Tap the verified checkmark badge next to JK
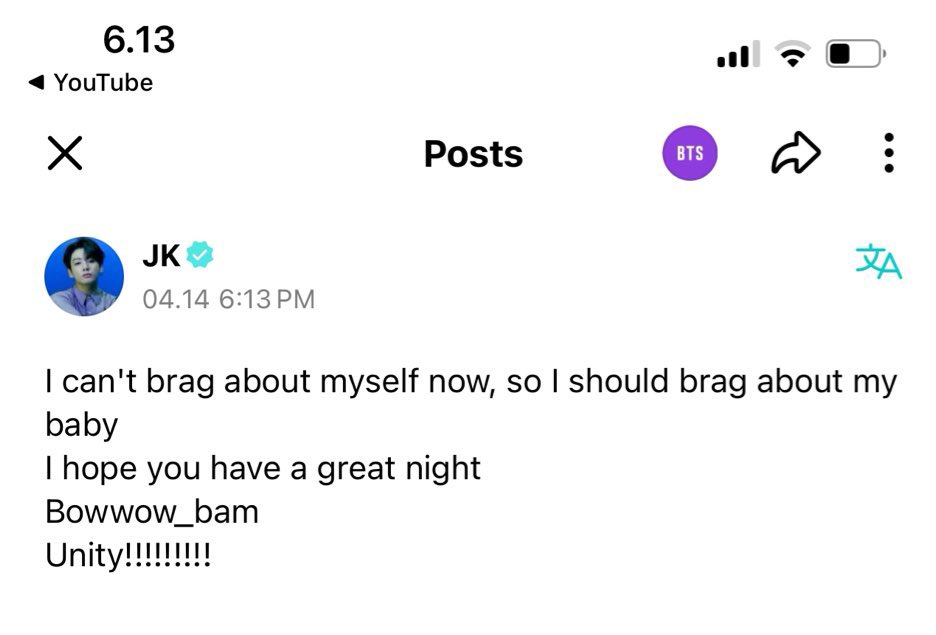Image resolution: width=936 pixels, height=635 pixels. [199, 255]
